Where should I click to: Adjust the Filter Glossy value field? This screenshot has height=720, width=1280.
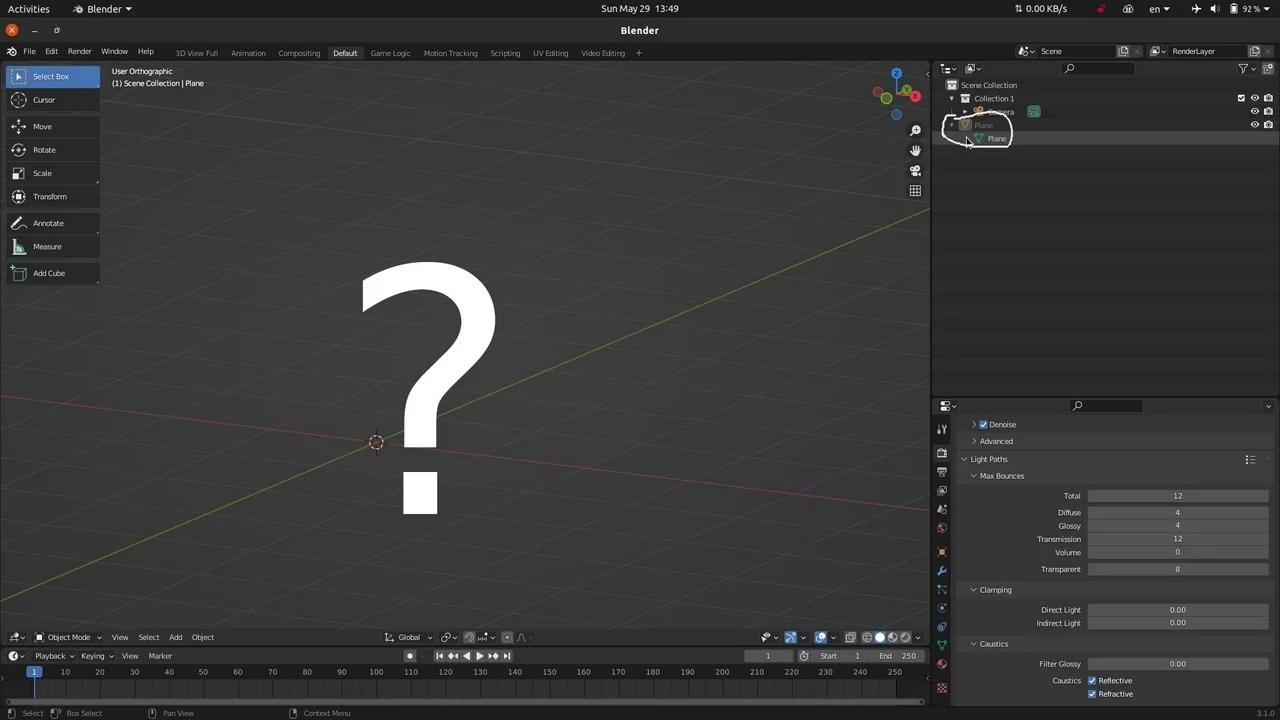tap(1177, 663)
